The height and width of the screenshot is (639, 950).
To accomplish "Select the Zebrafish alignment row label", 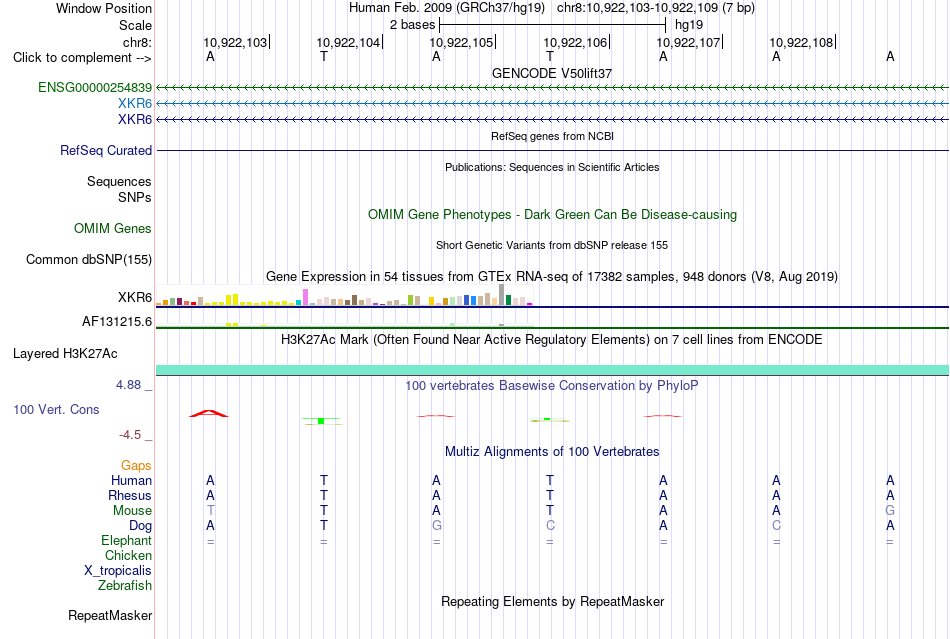I will tap(125, 586).
